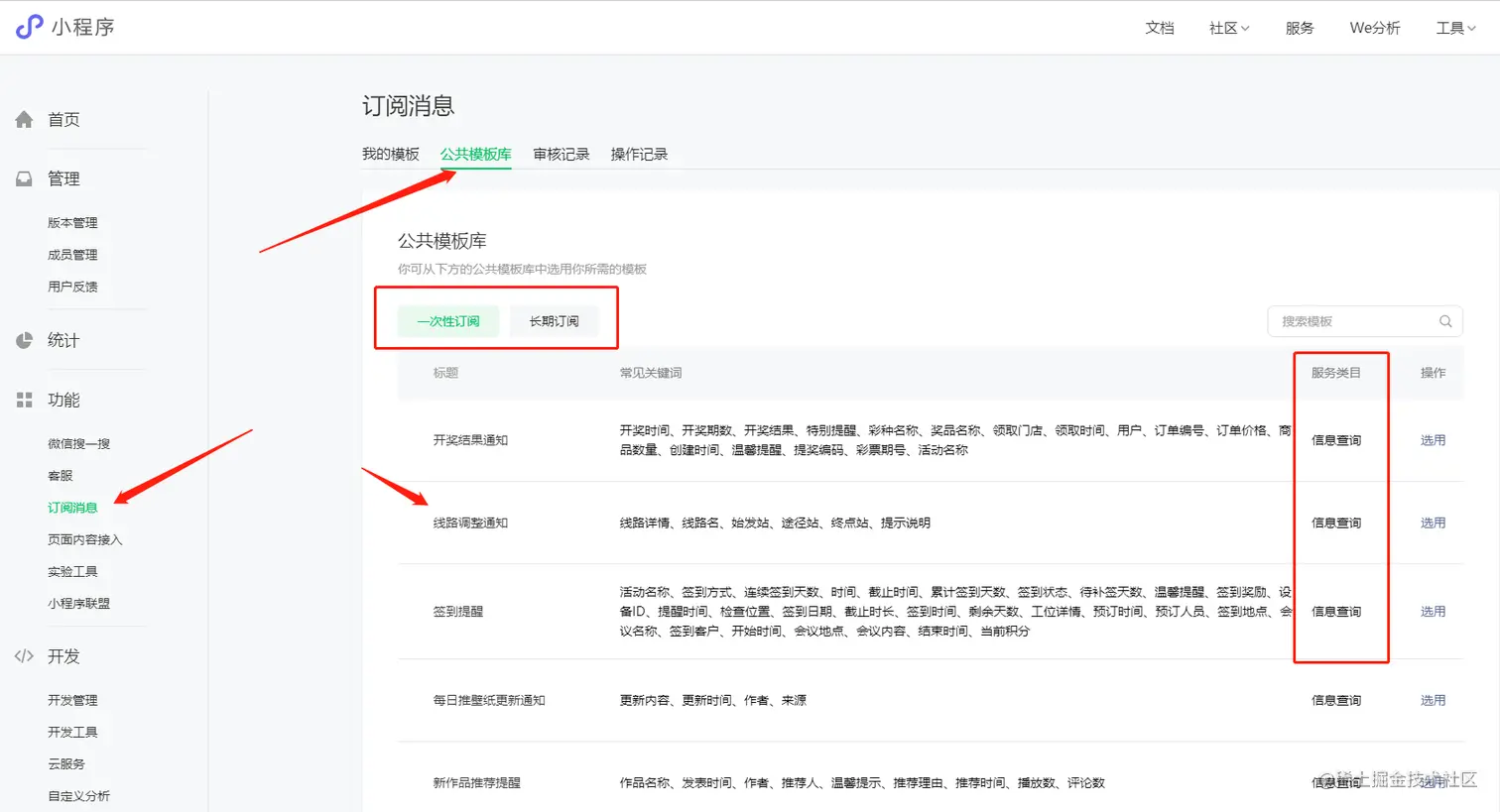The image size is (1500, 812).
Task: Click the magnifier icon in search box
Action: click(x=1445, y=321)
